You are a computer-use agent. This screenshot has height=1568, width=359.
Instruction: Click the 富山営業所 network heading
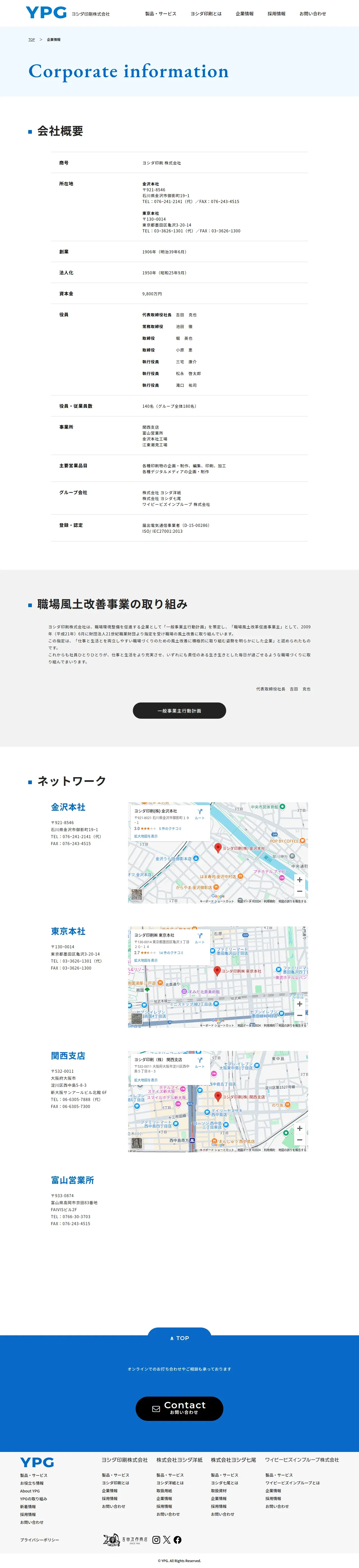pos(72,1180)
